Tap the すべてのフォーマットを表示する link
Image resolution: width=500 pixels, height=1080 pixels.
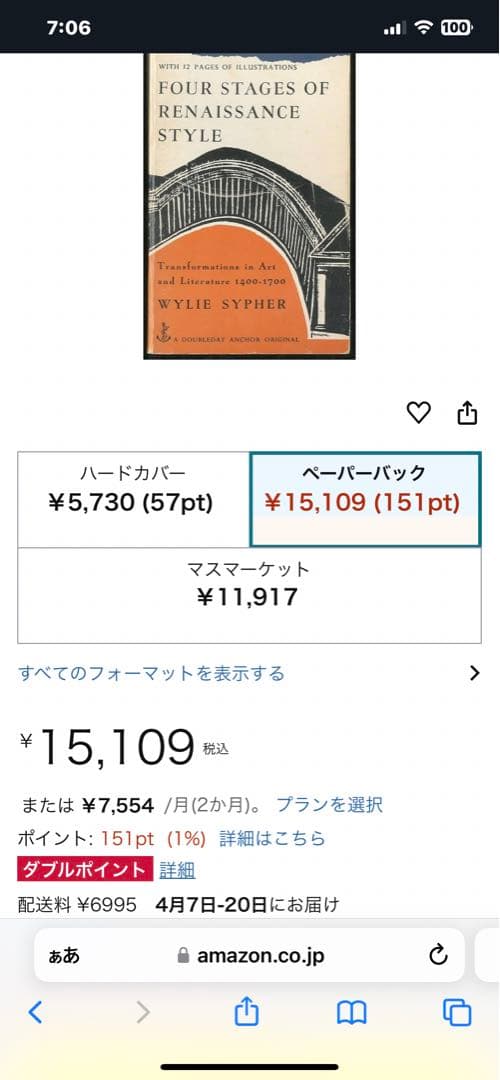[x=152, y=673]
